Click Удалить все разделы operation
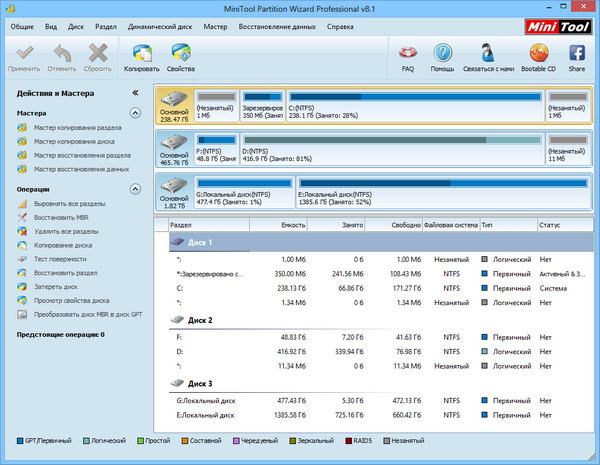 pos(66,232)
